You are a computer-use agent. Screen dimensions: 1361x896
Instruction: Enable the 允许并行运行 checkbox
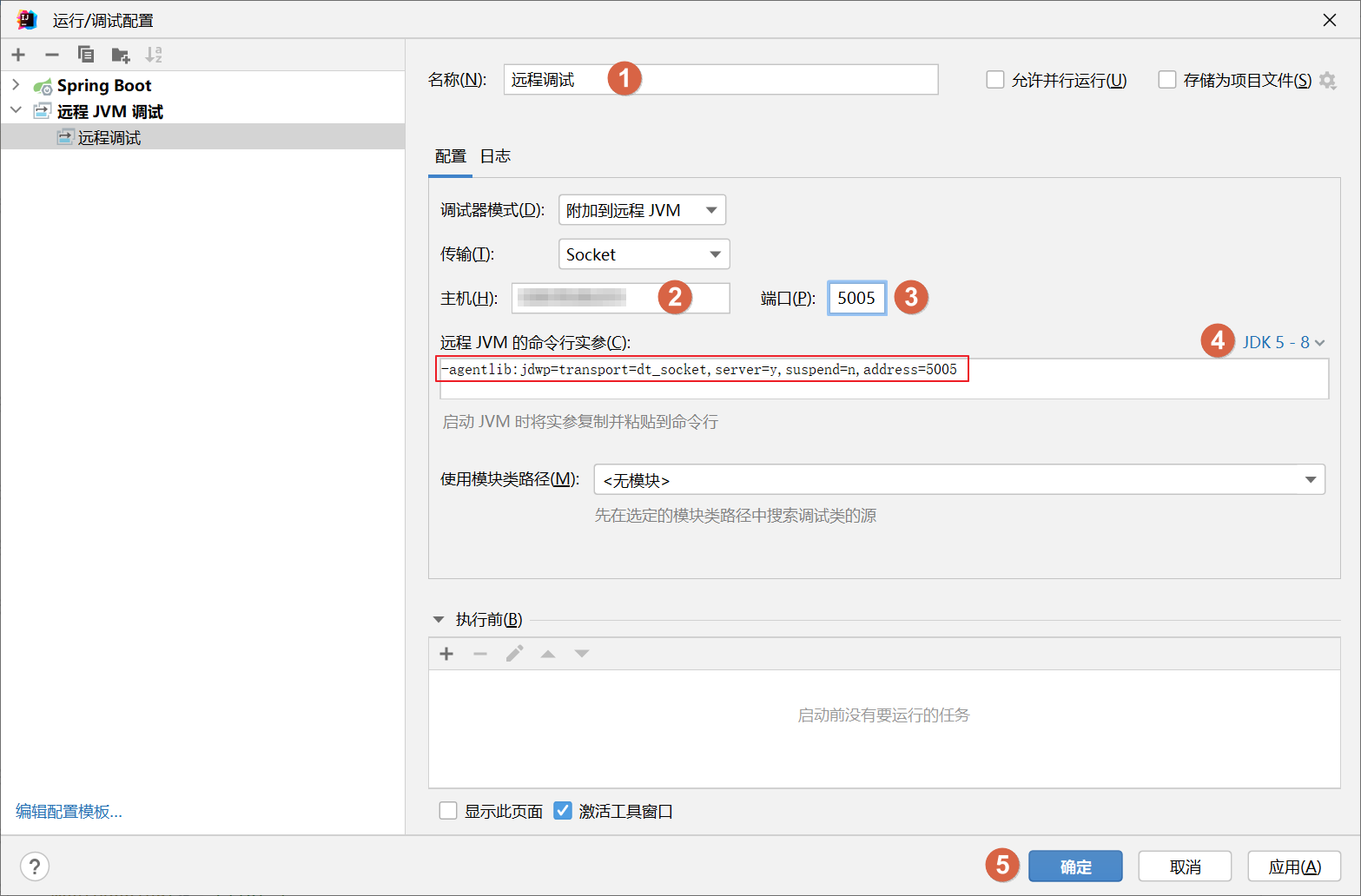[x=995, y=80]
